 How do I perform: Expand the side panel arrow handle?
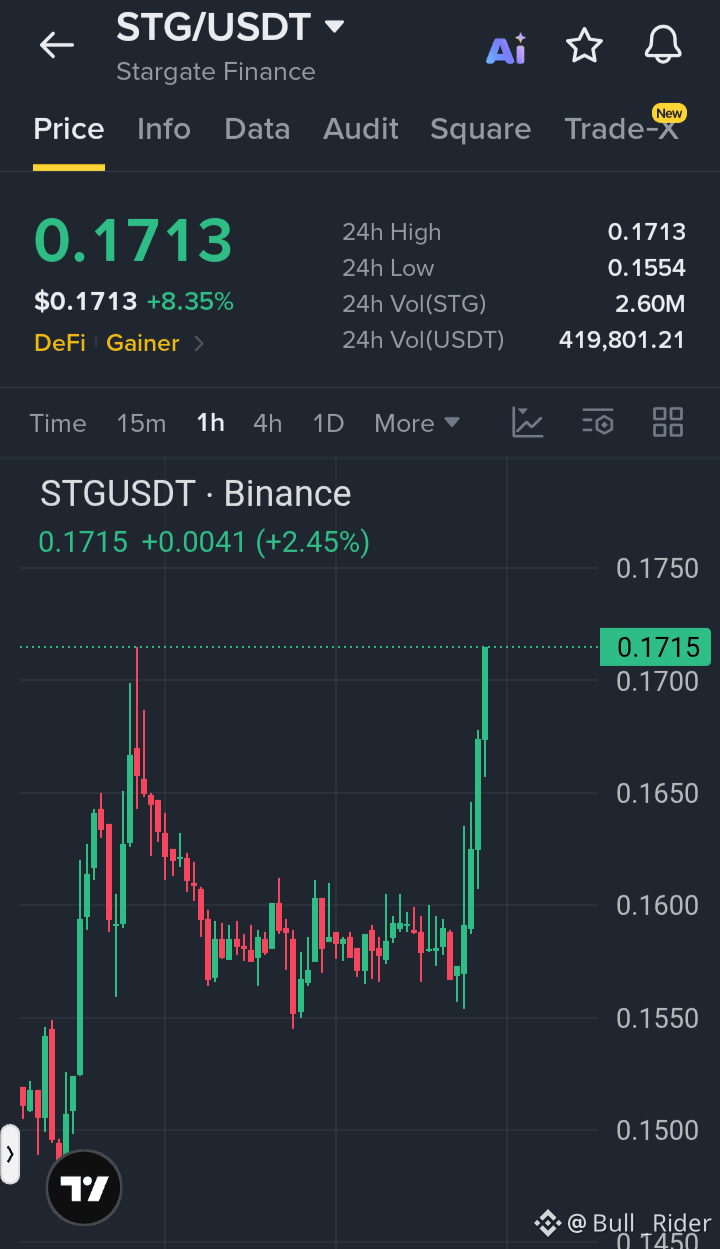10,1154
